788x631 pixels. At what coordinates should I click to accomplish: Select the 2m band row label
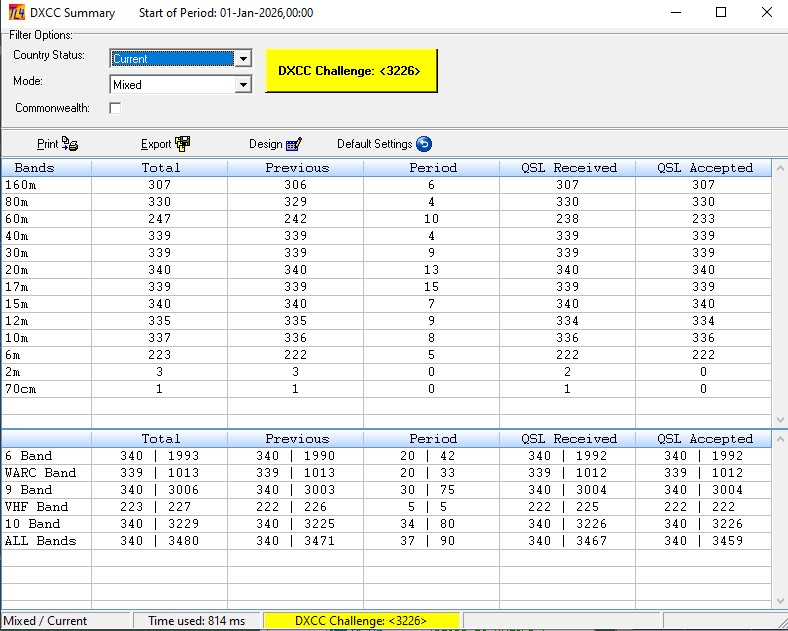[13, 372]
